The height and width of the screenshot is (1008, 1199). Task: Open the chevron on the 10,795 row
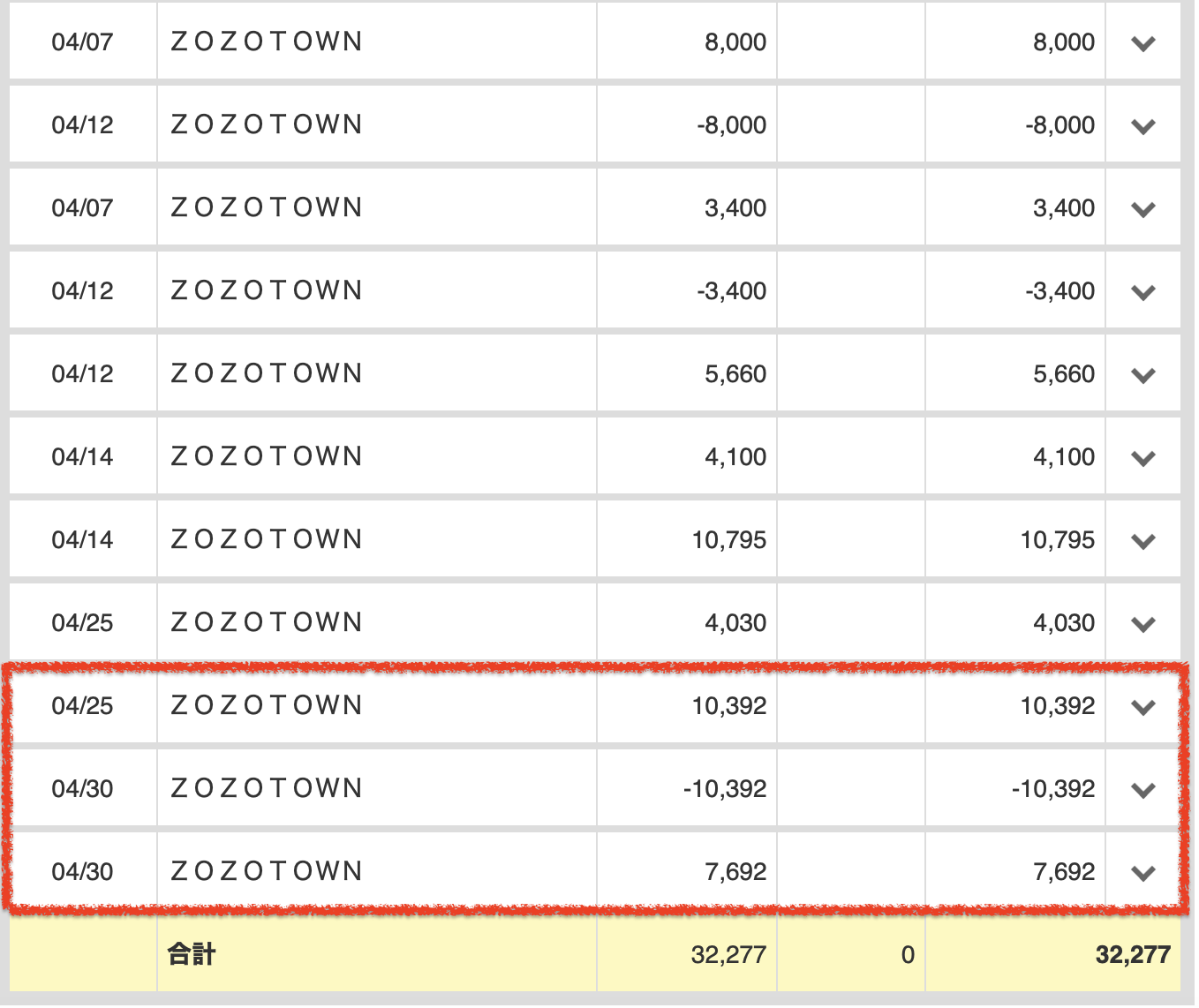[x=1143, y=541]
